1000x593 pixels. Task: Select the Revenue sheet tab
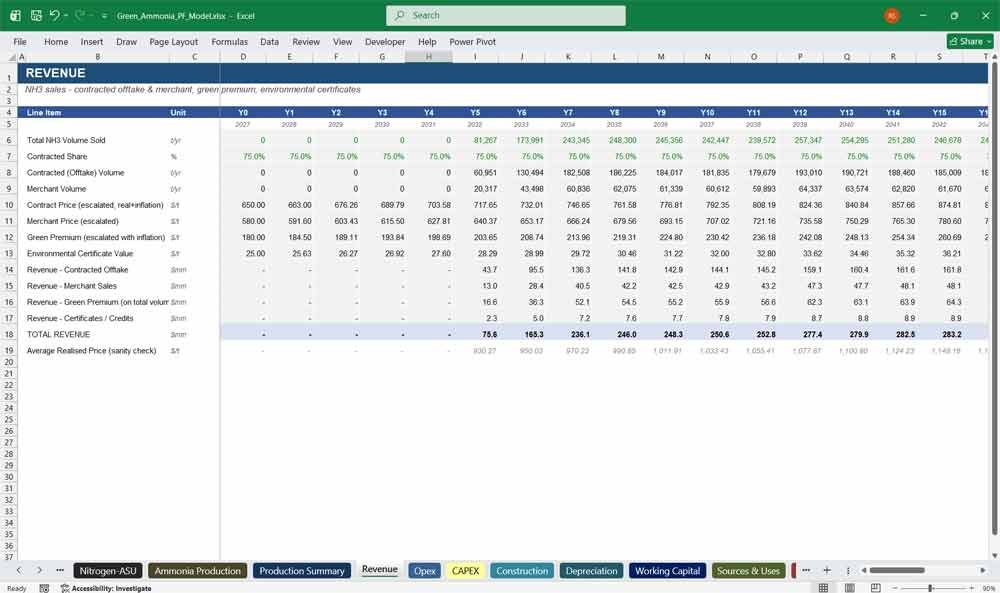click(379, 569)
